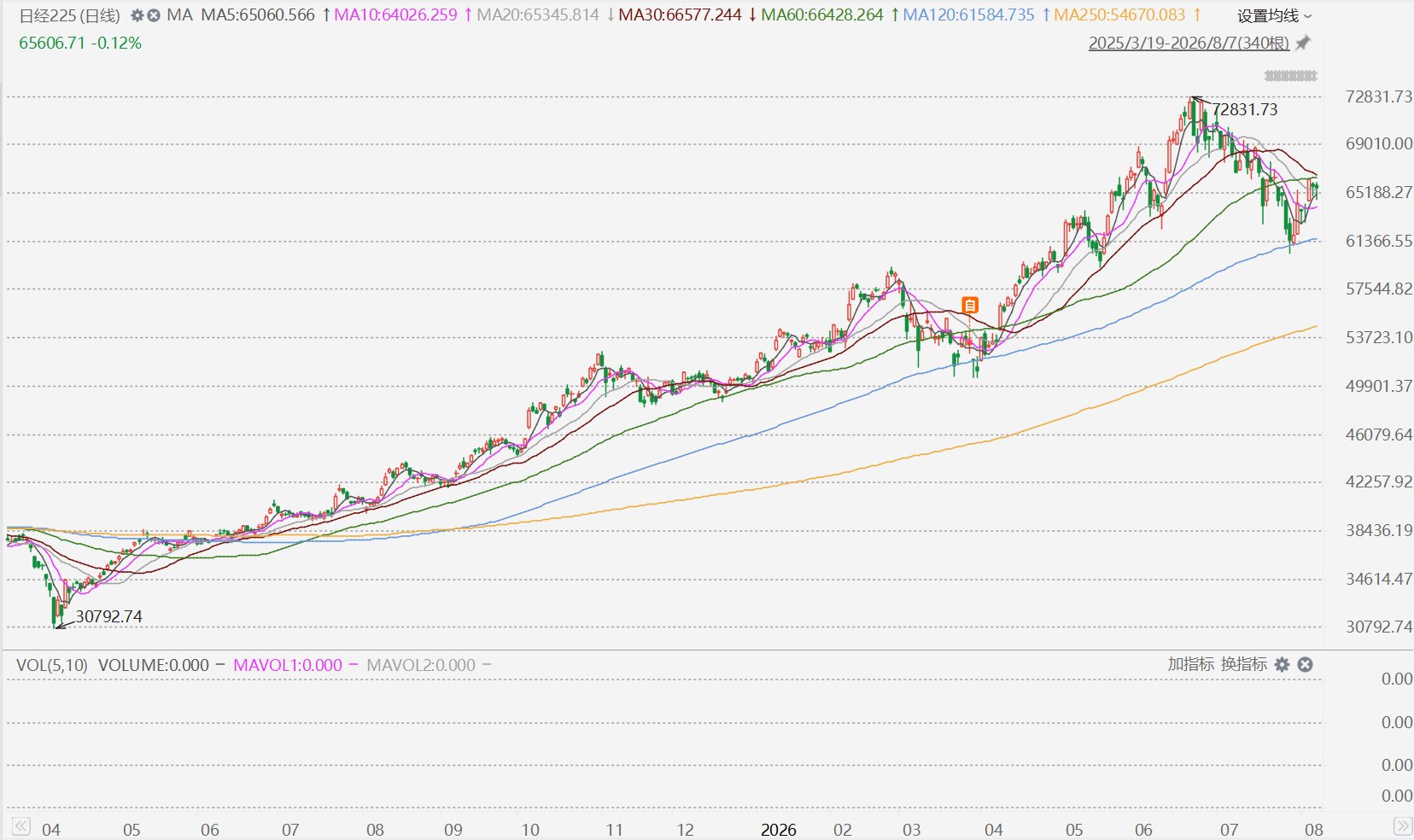This screenshot has width=1414, height=840.
Task: Click the 49901.37 price axis label
Action: [x=1379, y=386]
